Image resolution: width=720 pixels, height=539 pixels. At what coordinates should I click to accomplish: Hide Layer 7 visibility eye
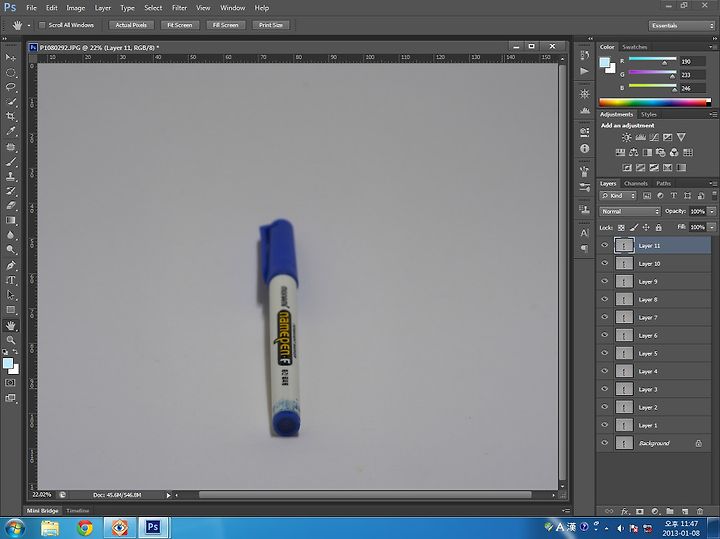tap(604, 317)
